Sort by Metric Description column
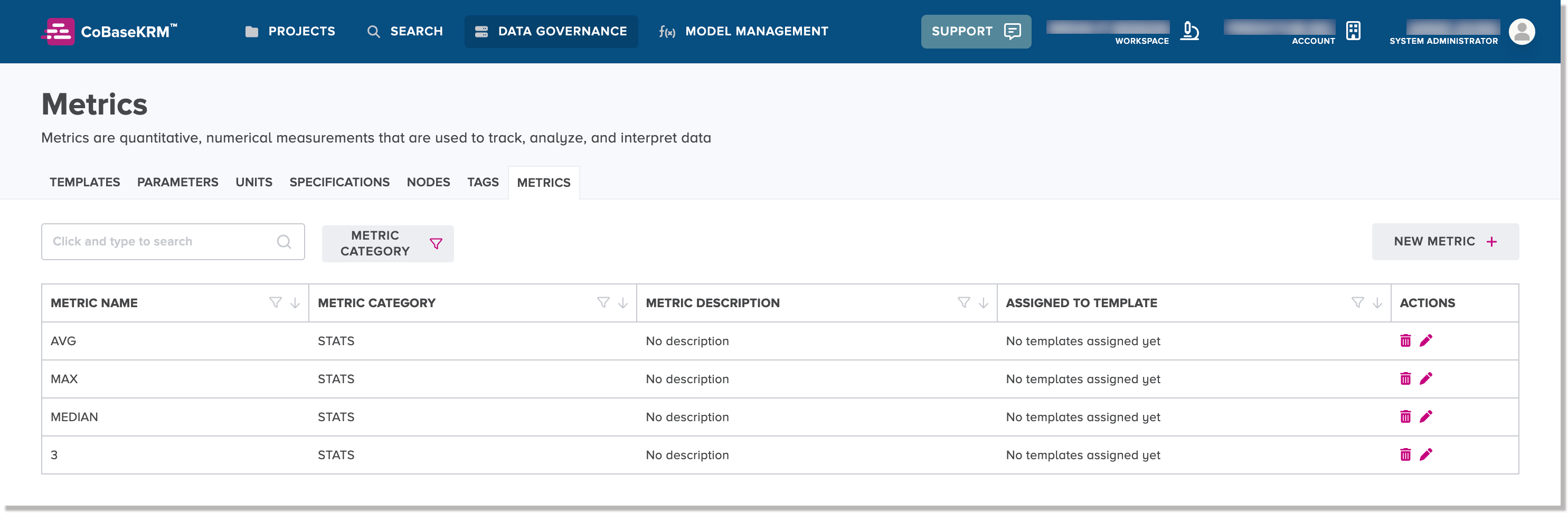The image size is (1568, 513). [x=984, y=303]
